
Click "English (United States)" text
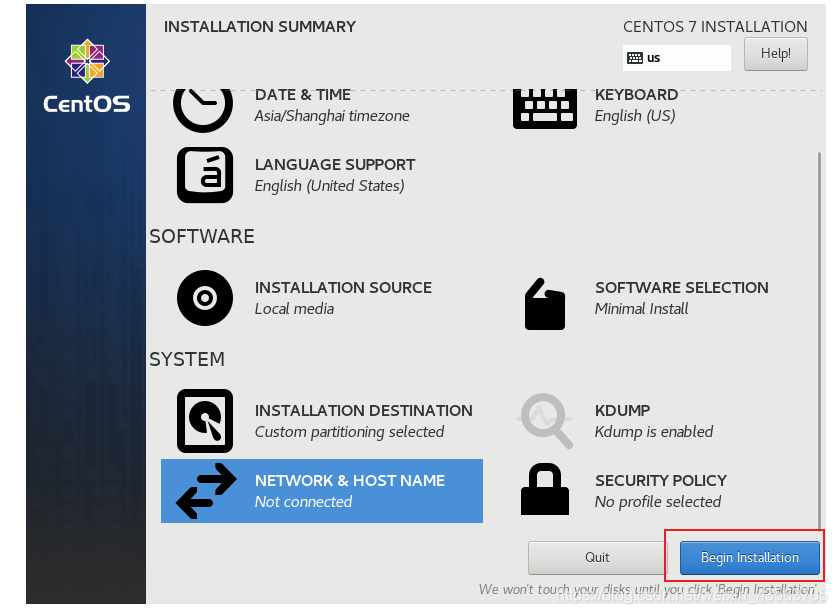coord(329,186)
